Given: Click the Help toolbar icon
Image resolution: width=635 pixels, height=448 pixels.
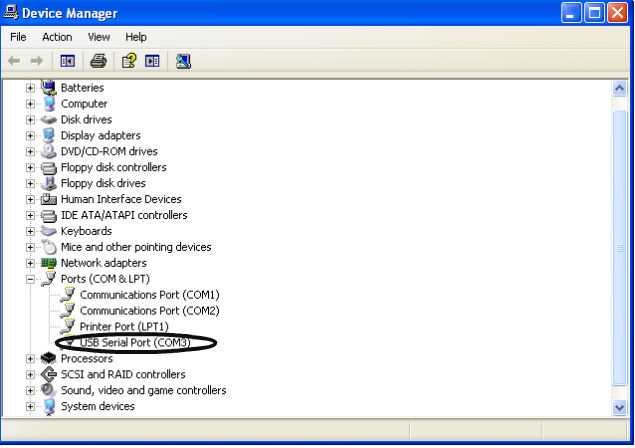Looking at the screenshot, I should click(x=129, y=61).
